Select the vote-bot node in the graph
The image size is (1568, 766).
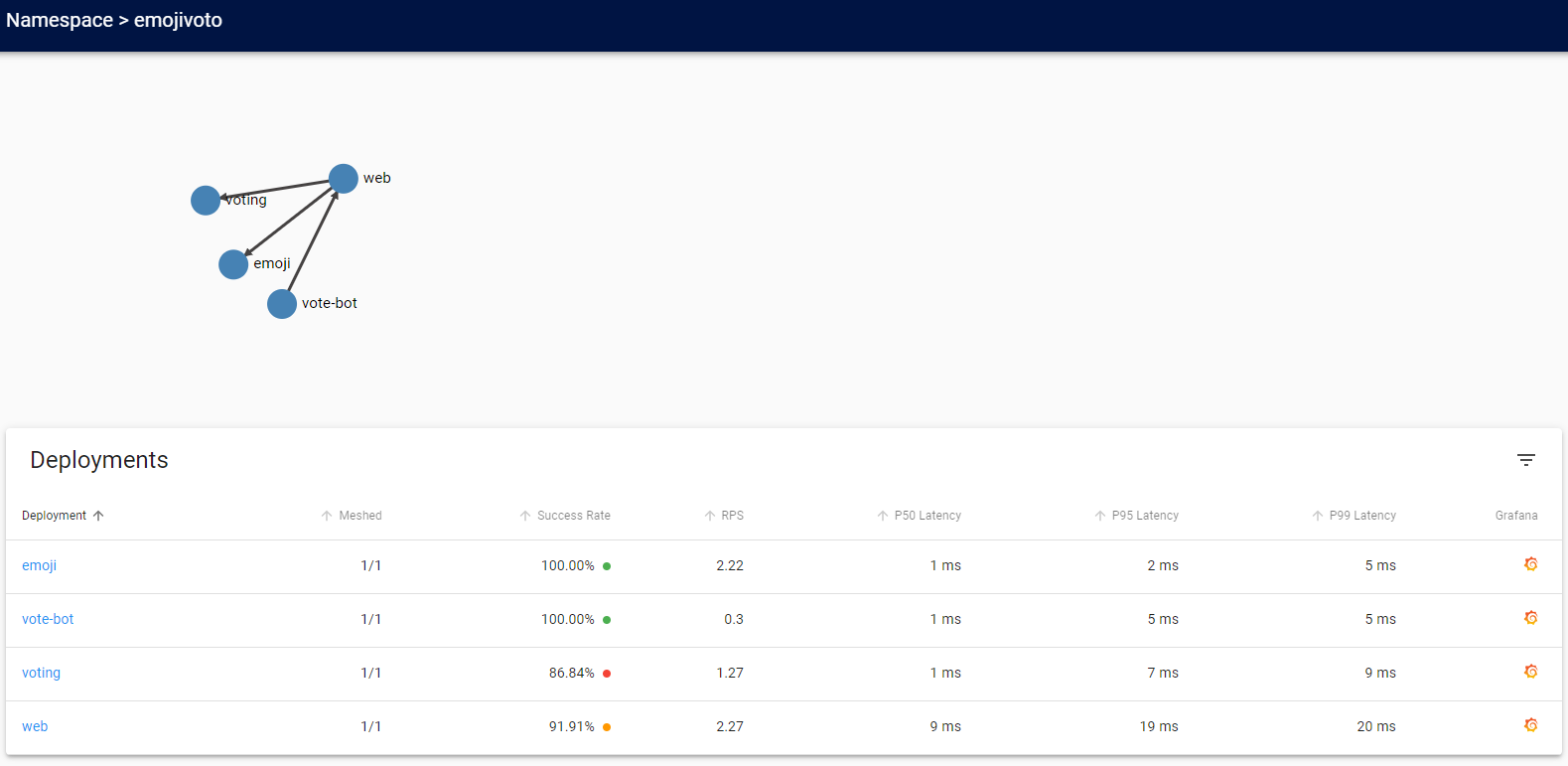coord(282,304)
